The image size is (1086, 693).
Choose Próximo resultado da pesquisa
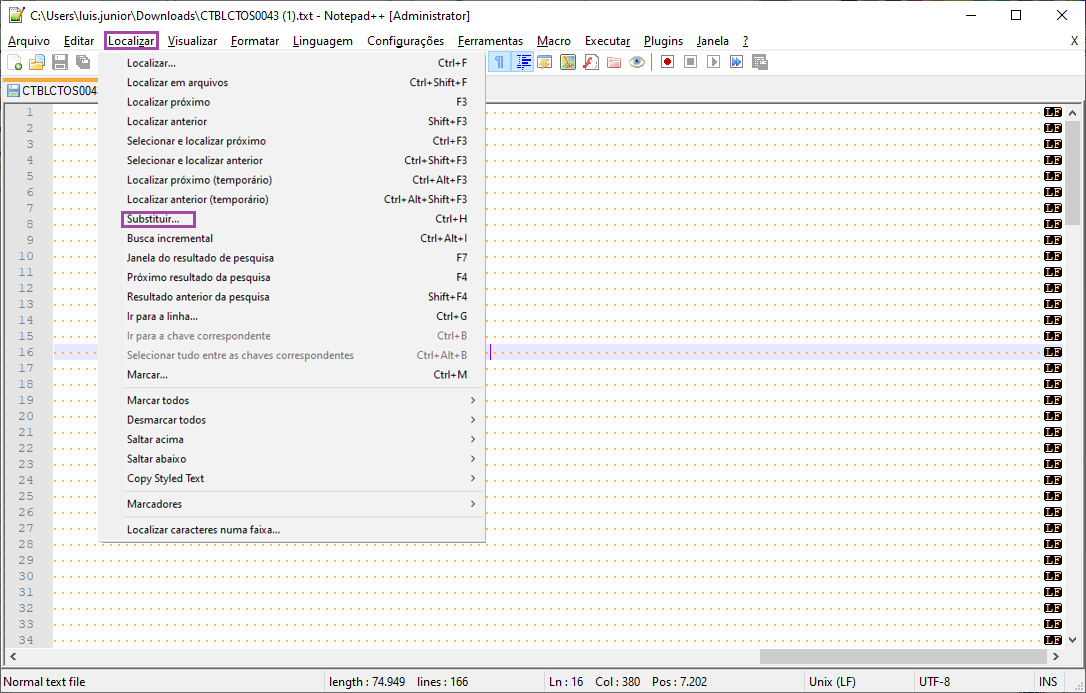(x=292, y=277)
